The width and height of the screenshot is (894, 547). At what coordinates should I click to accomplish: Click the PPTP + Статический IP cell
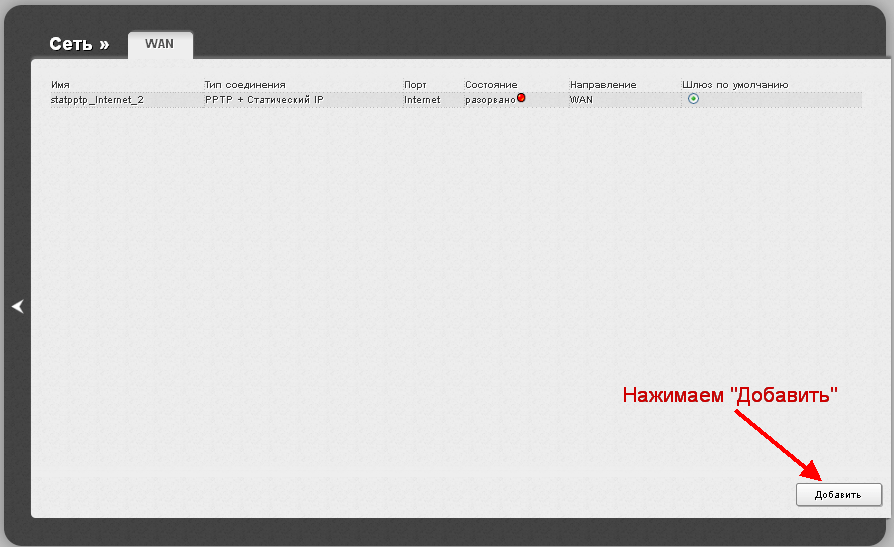pos(264,100)
